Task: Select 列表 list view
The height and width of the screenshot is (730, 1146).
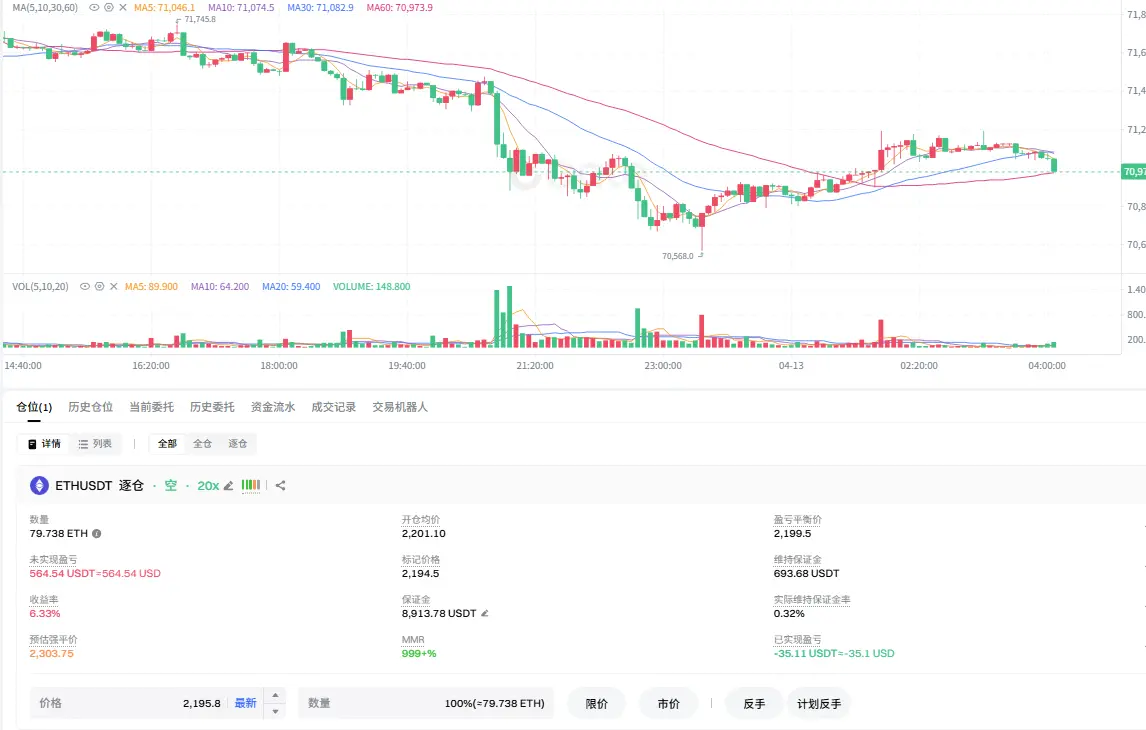Action: click(x=95, y=444)
